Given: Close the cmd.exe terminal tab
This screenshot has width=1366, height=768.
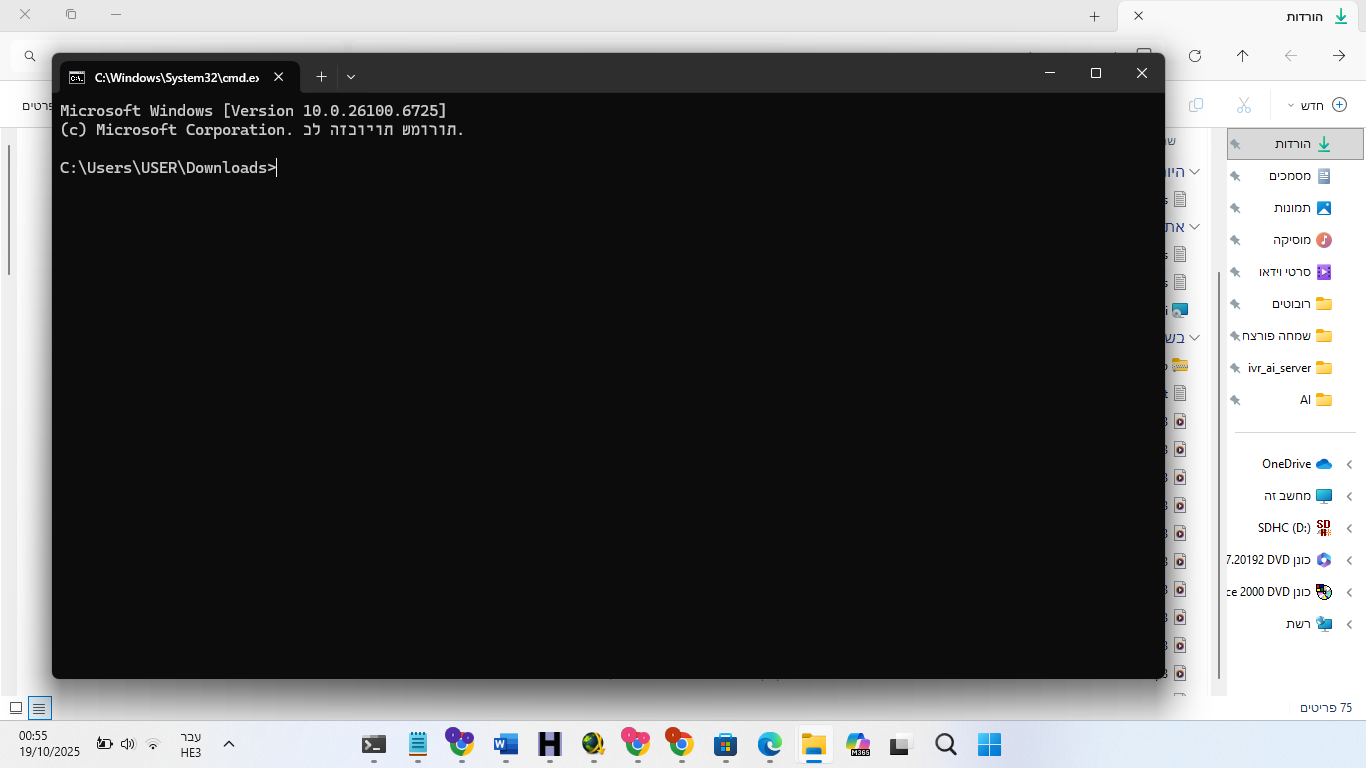Looking at the screenshot, I should pyautogui.click(x=279, y=77).
